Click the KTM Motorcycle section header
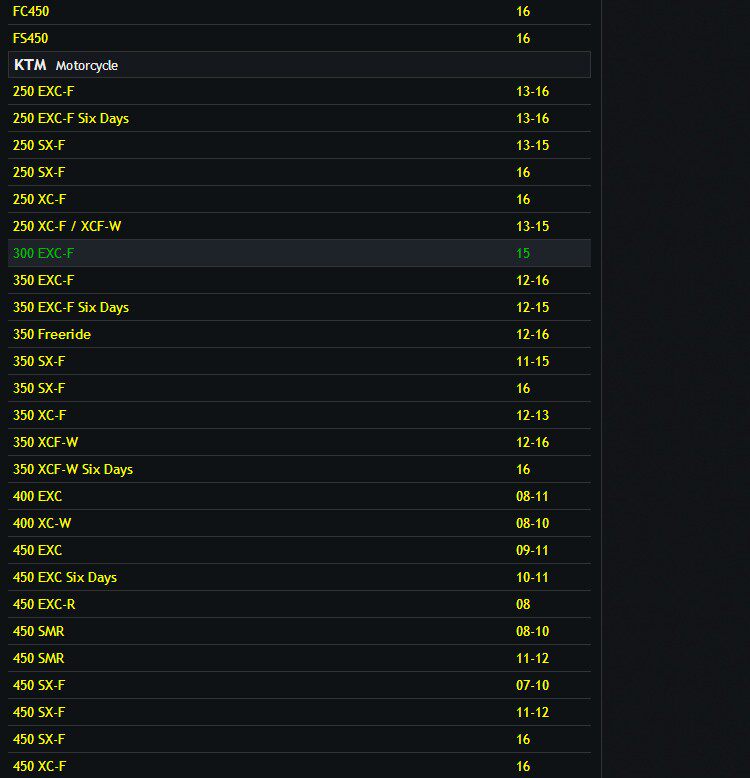The height and width of the screenshot is (778, 750). (x=66, y=65)
